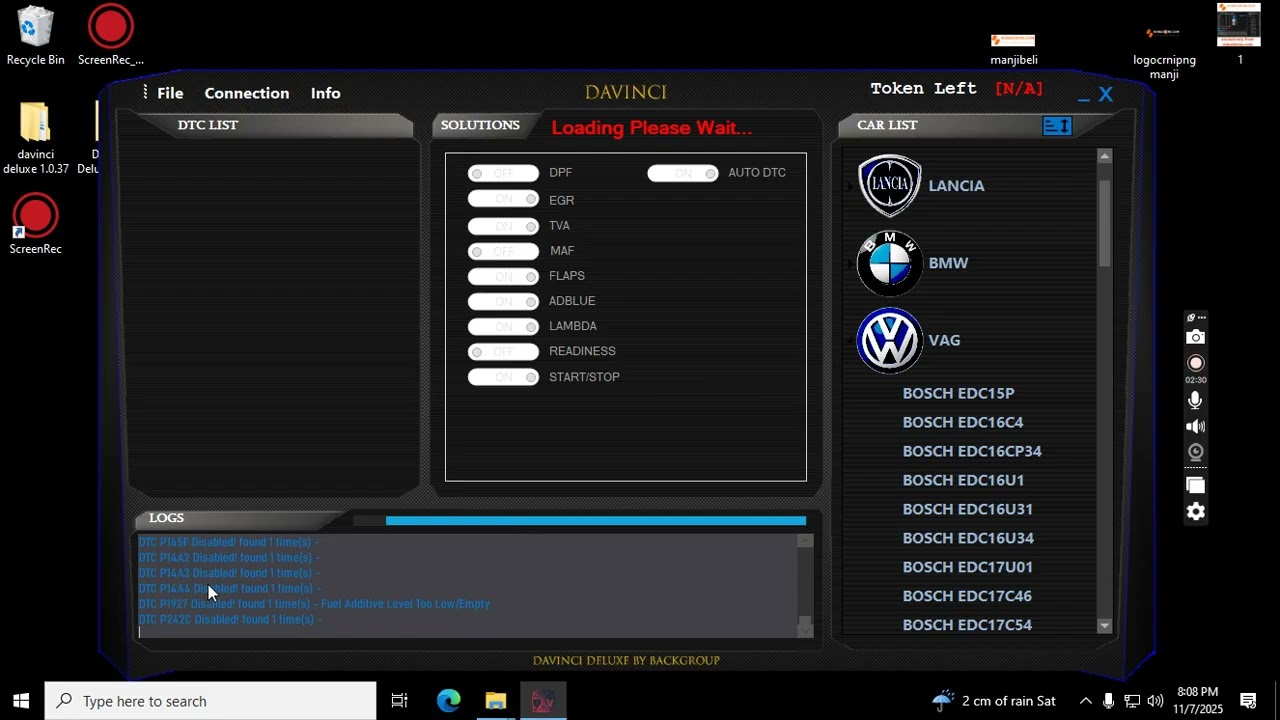Open the ScreenRec_ desktop icon at top

tap(110, 35)
